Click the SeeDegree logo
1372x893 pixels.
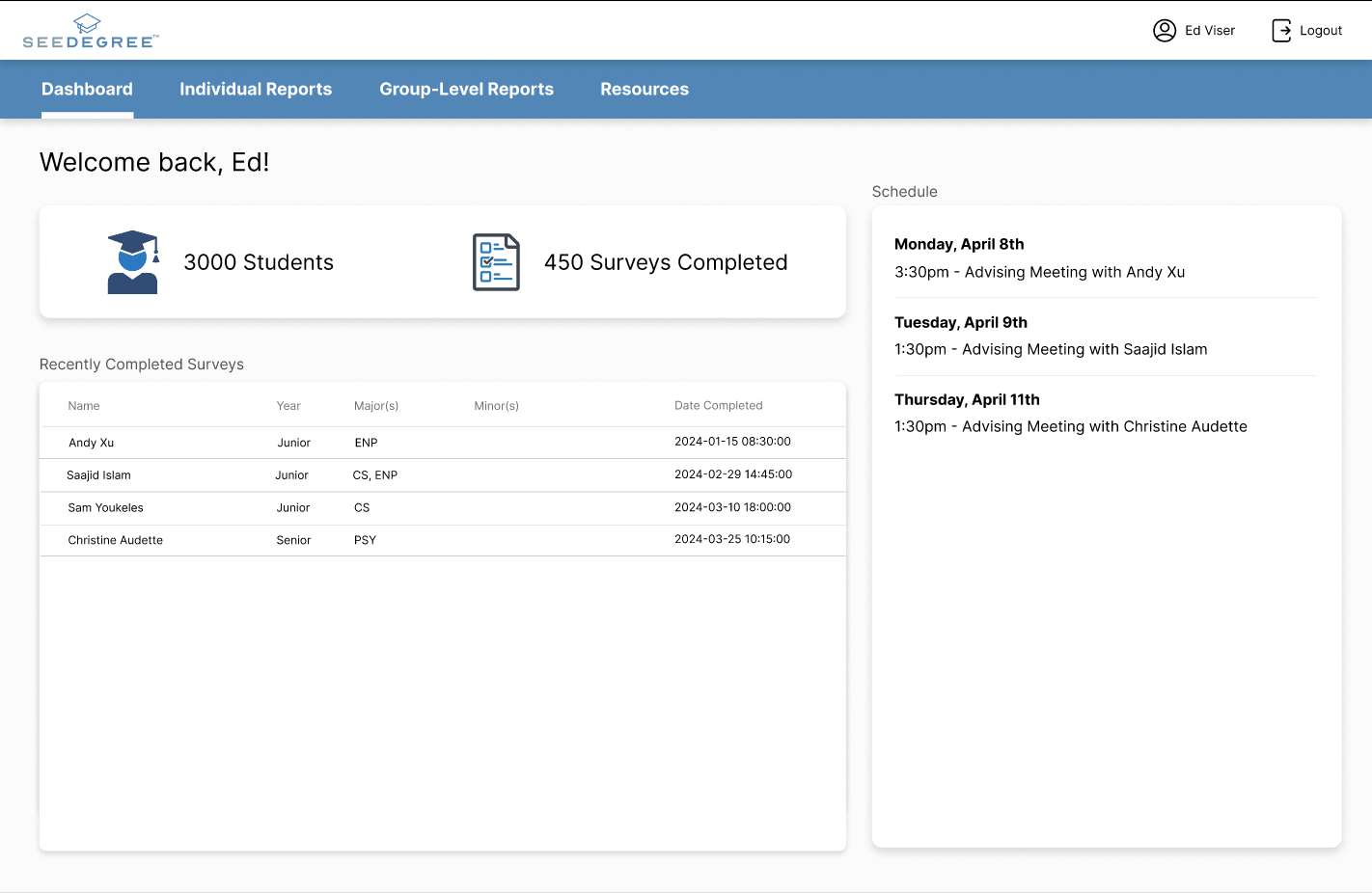tap(91, 31)
